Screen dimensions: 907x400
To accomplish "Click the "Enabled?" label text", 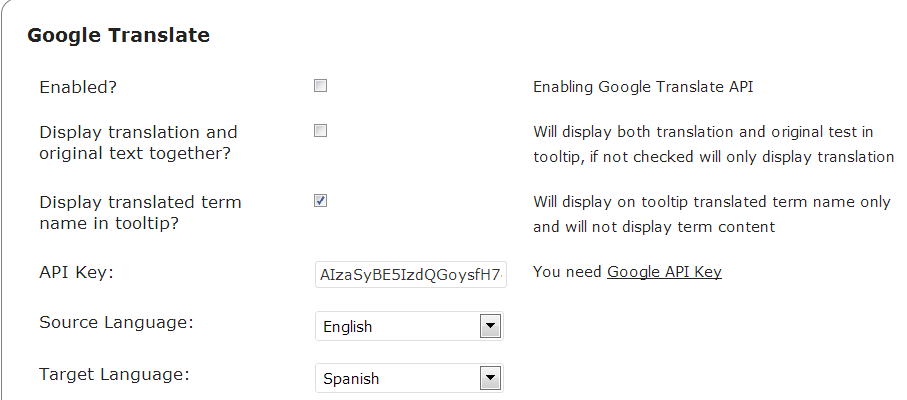I will (x=78, y=87).
